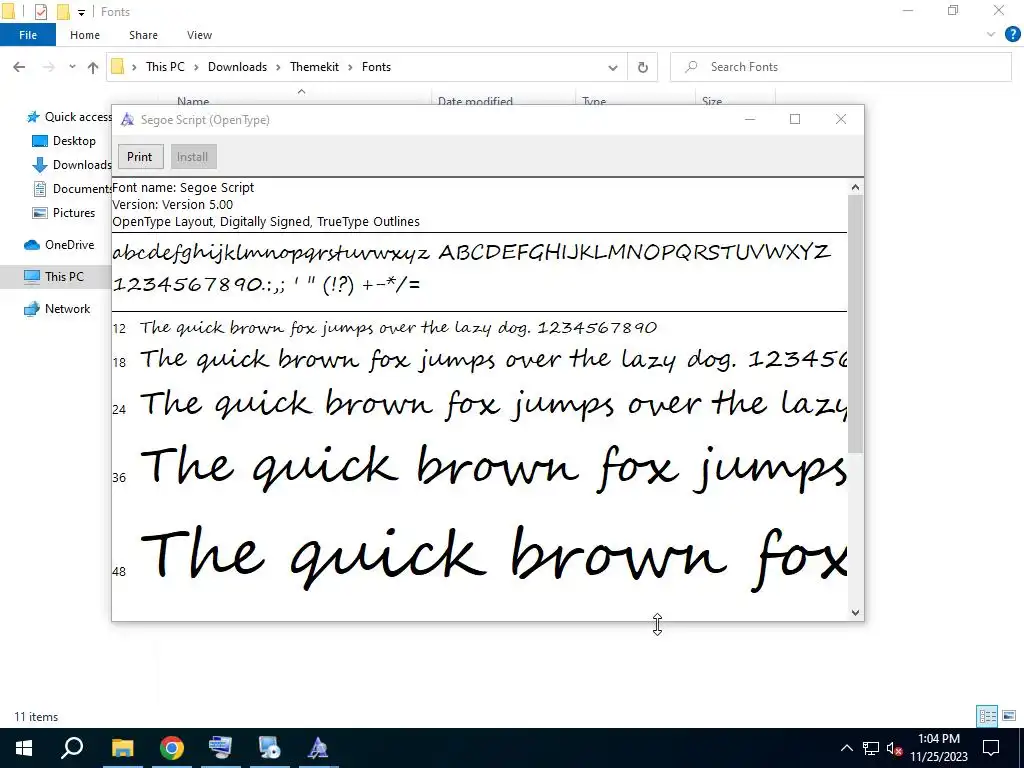Click Themekit in address breadcrumb
This screenshot has width=1024, height=768.
(314, 67)
